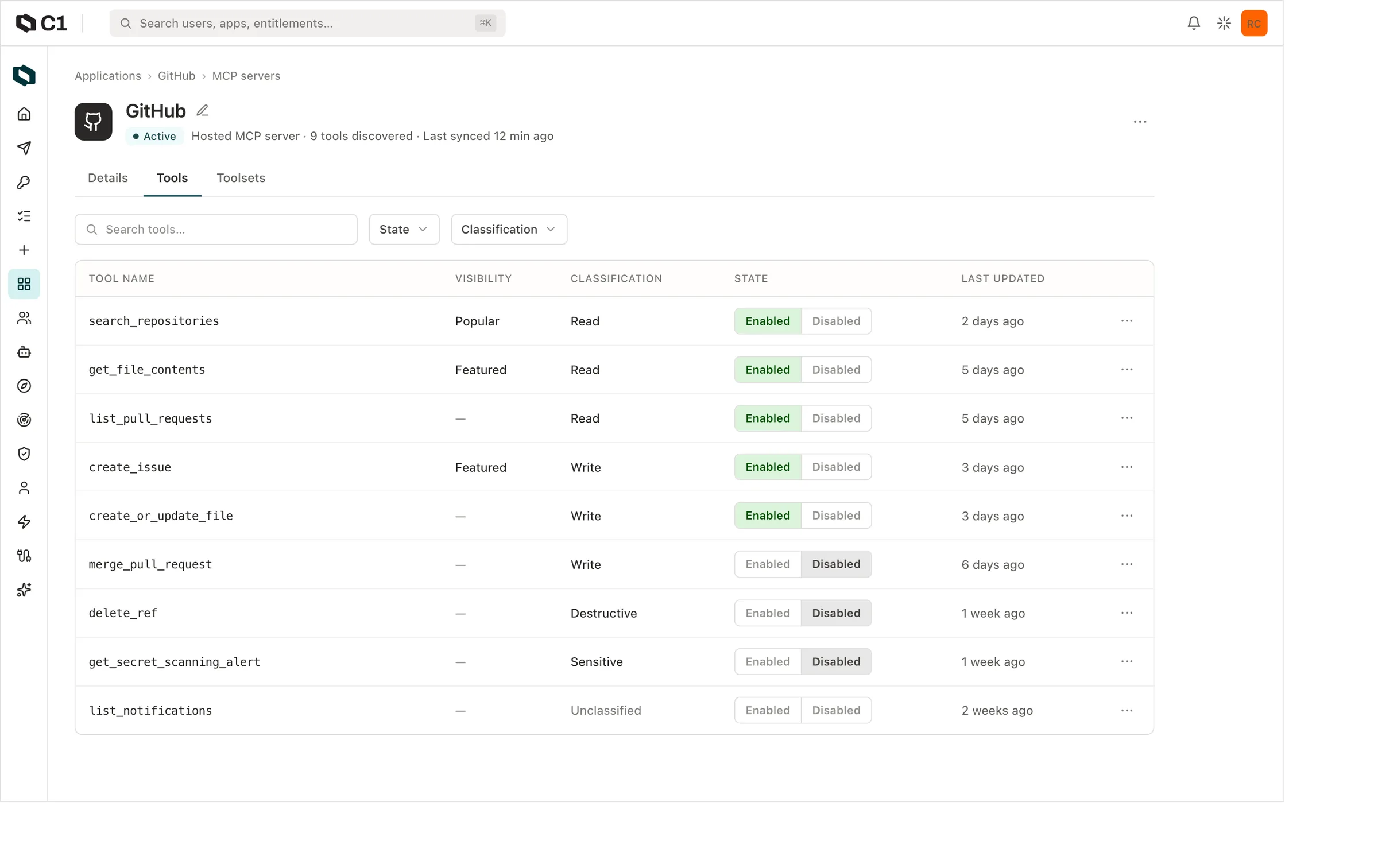Open the users group sidebar icon
Screen dimensions: 1378x868
[x=24, y=318]
